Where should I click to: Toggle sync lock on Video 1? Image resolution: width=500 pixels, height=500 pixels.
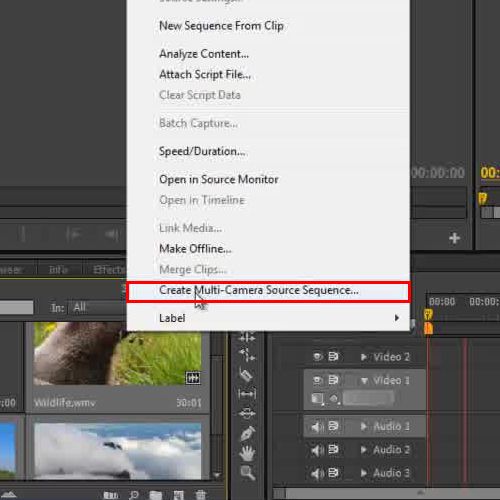333,380
